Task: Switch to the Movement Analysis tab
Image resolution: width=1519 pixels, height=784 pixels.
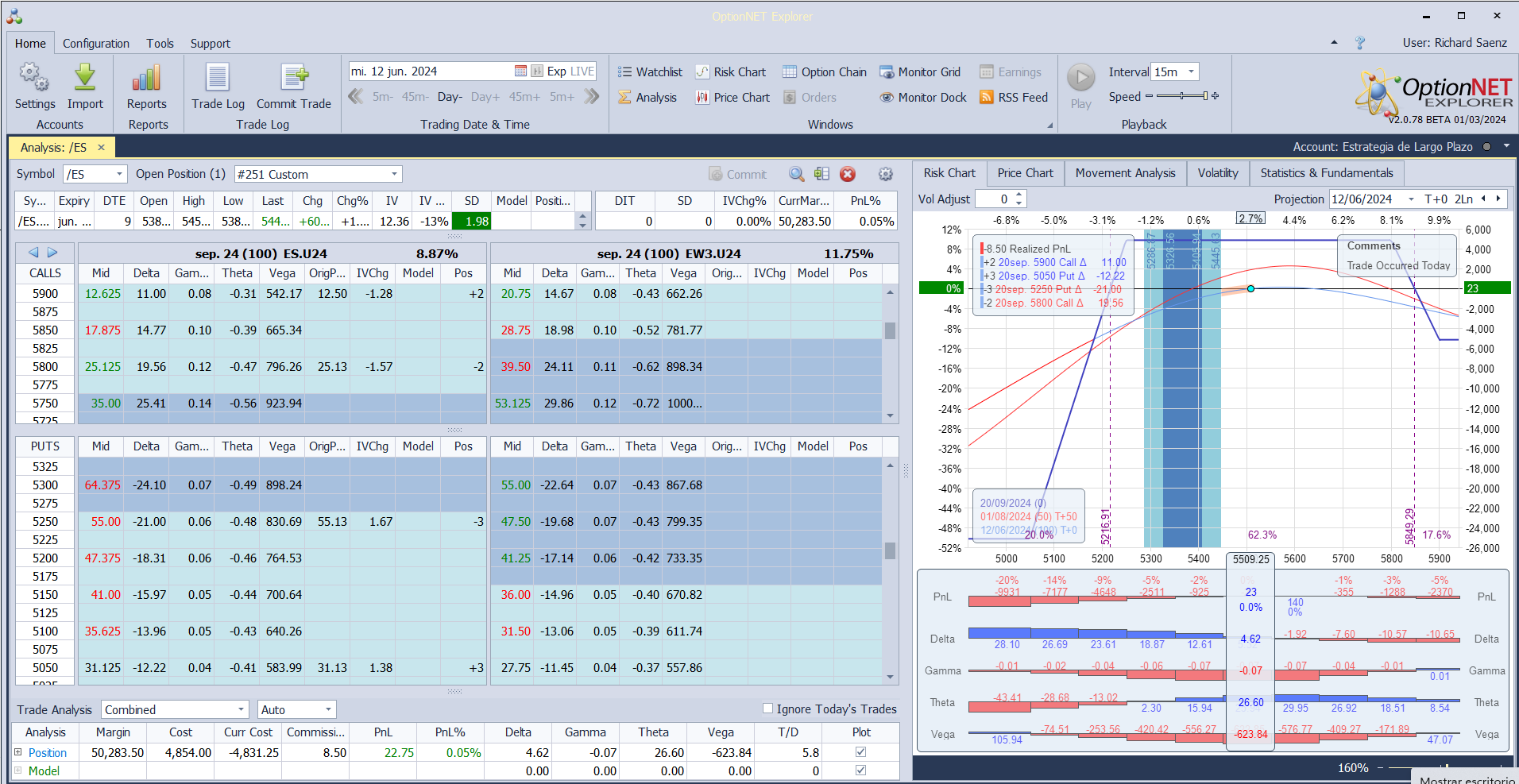Action: click(1125, 173)
